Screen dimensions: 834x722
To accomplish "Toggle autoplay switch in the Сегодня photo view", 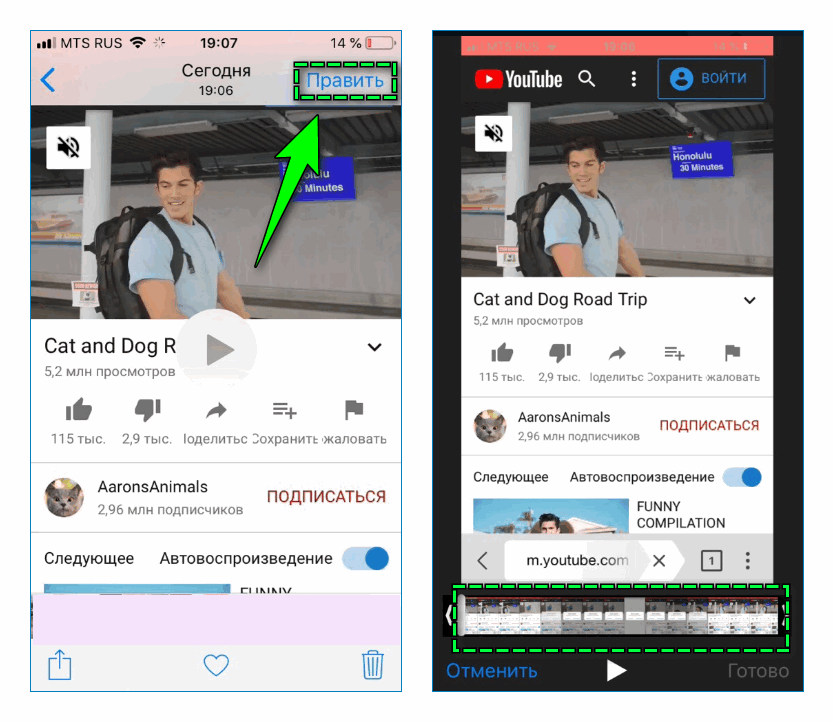I will [x=365, y=558].
